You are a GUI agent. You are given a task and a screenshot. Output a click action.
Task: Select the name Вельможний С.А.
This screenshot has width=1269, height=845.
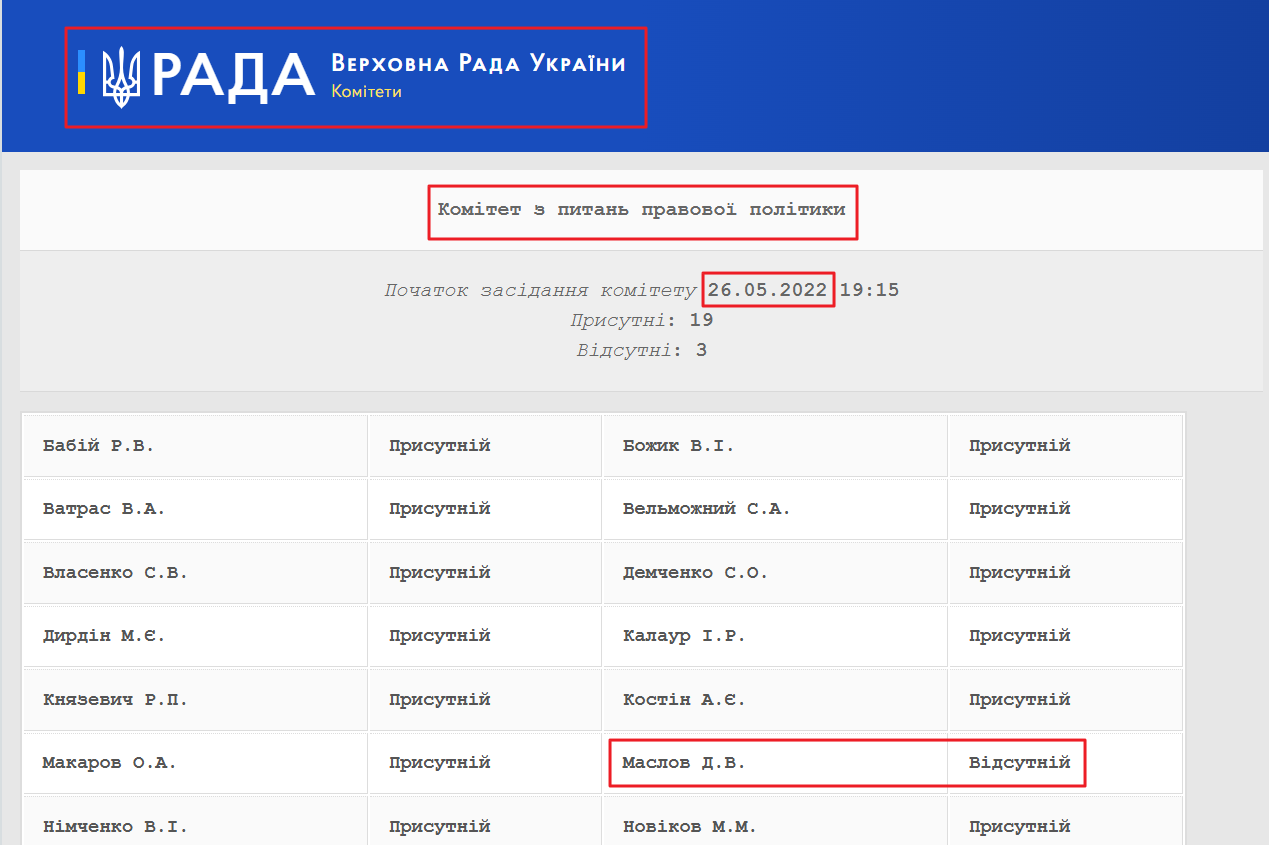[706, 508]
